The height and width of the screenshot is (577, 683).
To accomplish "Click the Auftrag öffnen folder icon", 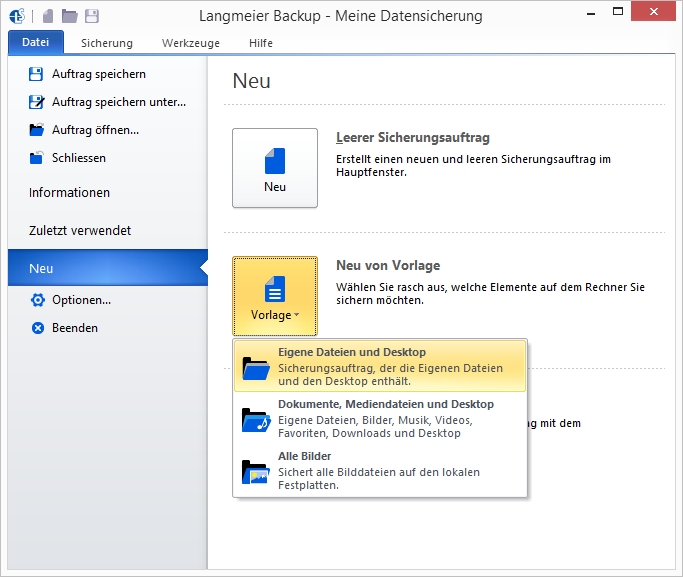I will point(37,130).
